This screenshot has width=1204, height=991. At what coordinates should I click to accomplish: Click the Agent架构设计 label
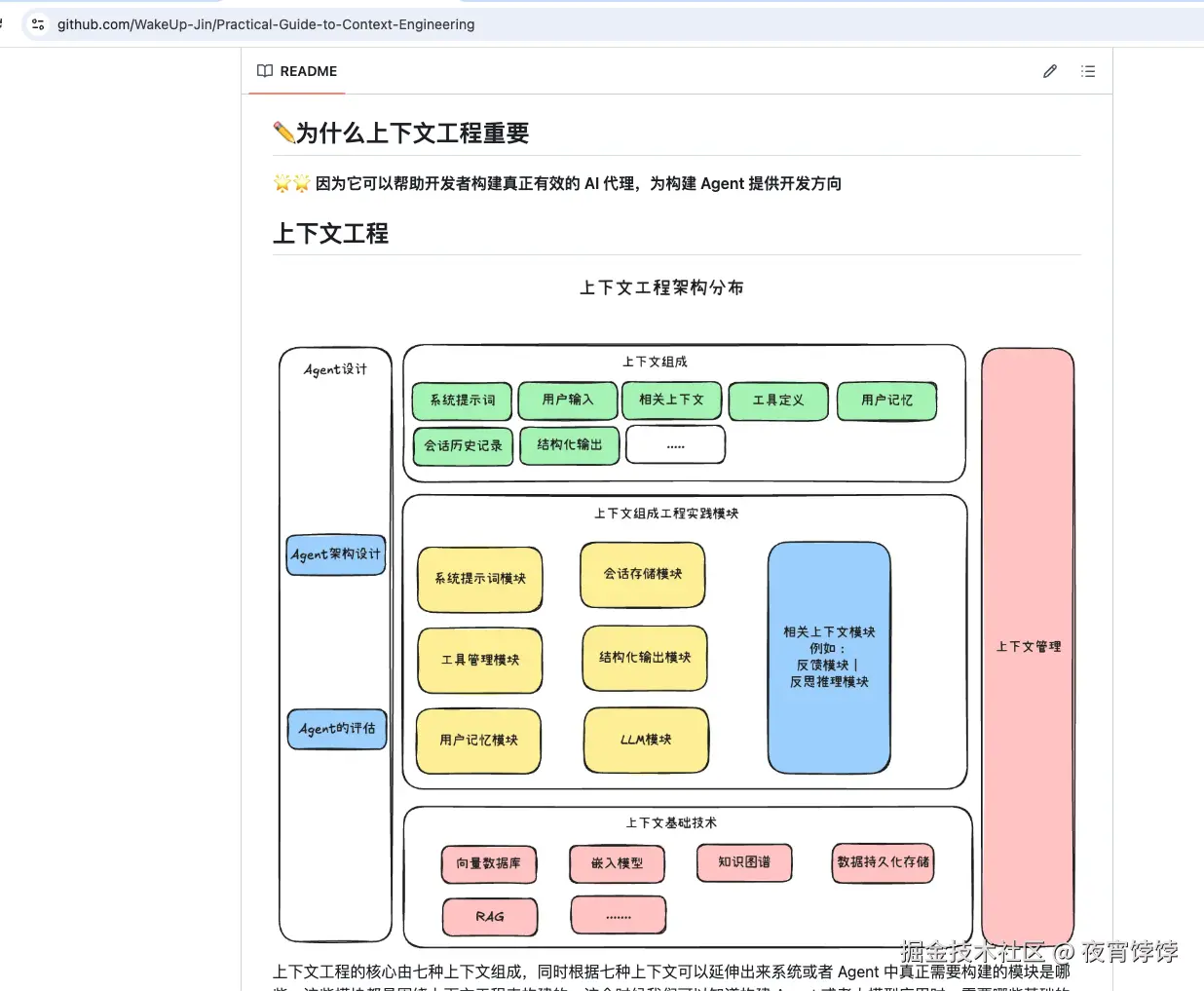click(335, 554)
